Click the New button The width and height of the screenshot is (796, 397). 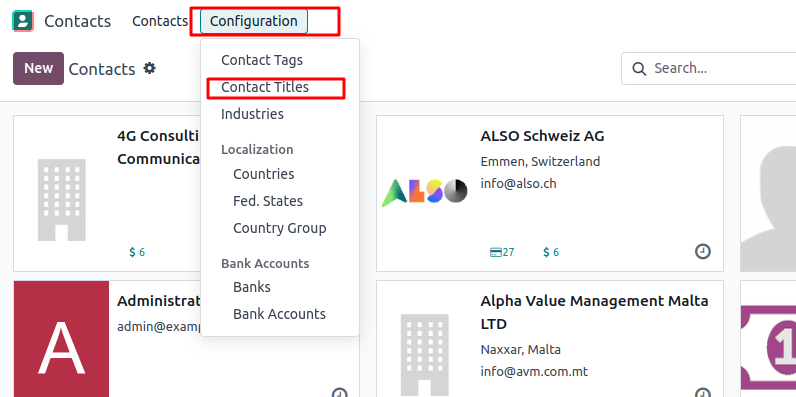click(39, 69)
